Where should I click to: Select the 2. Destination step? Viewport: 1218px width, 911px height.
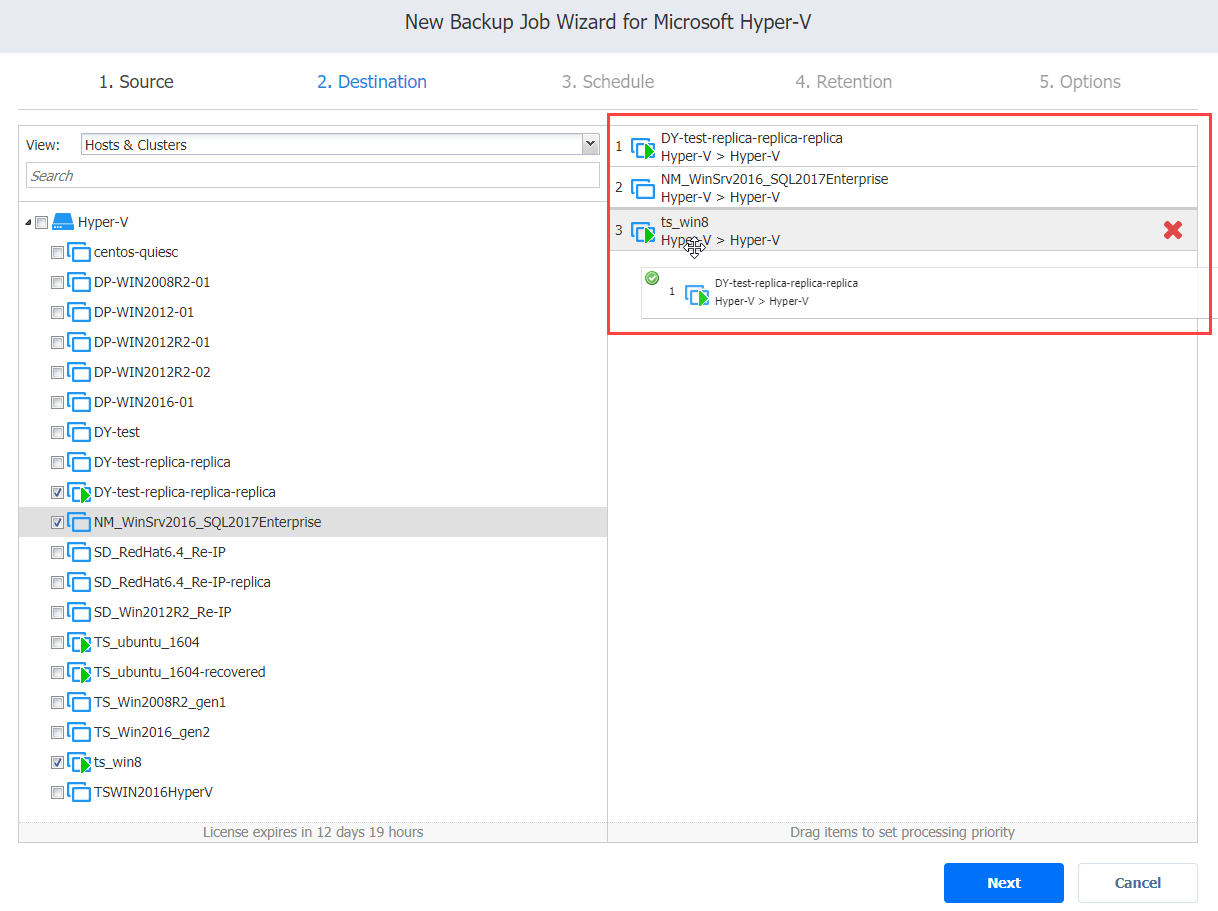click(372, 82)
